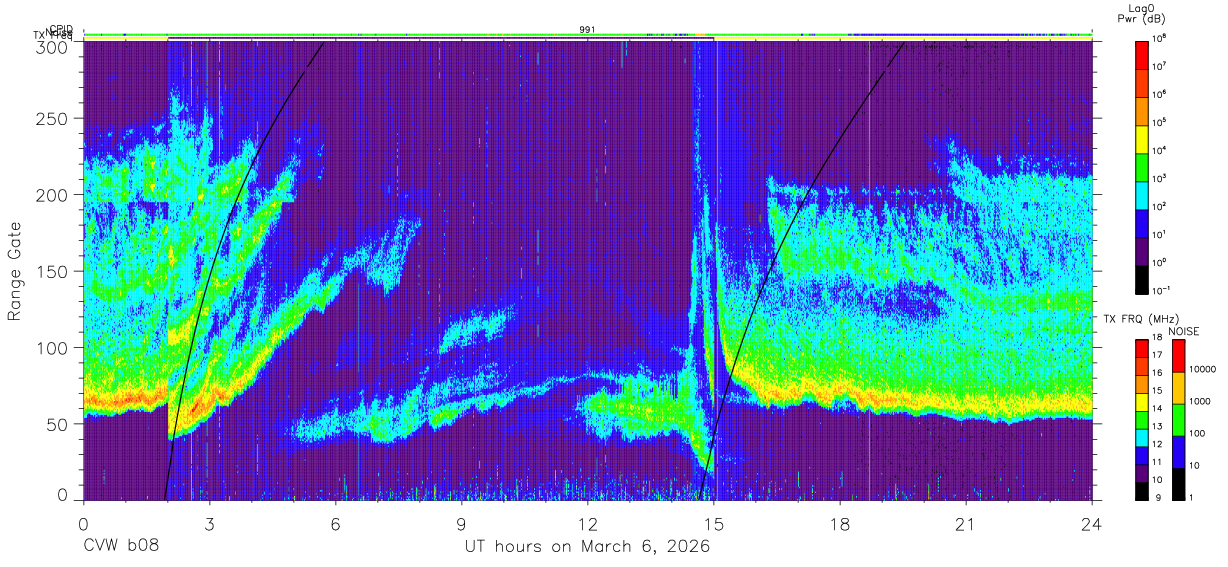Image resolution: width=1228 pixels, height=567 pixels.
Task: Click the 100 label on NOISE colorbar
Action: point(1197,435)
